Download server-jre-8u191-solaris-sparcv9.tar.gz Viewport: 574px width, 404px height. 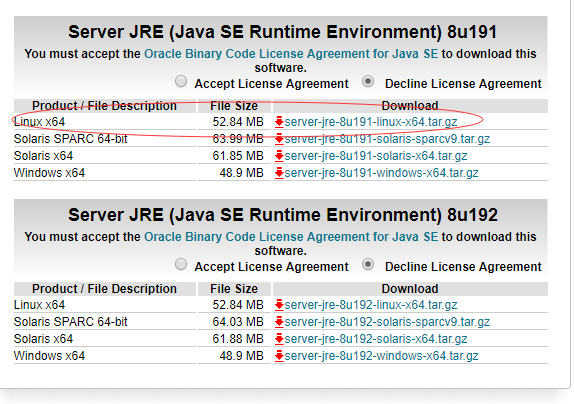pyautogui.click(x=387, y=139)
